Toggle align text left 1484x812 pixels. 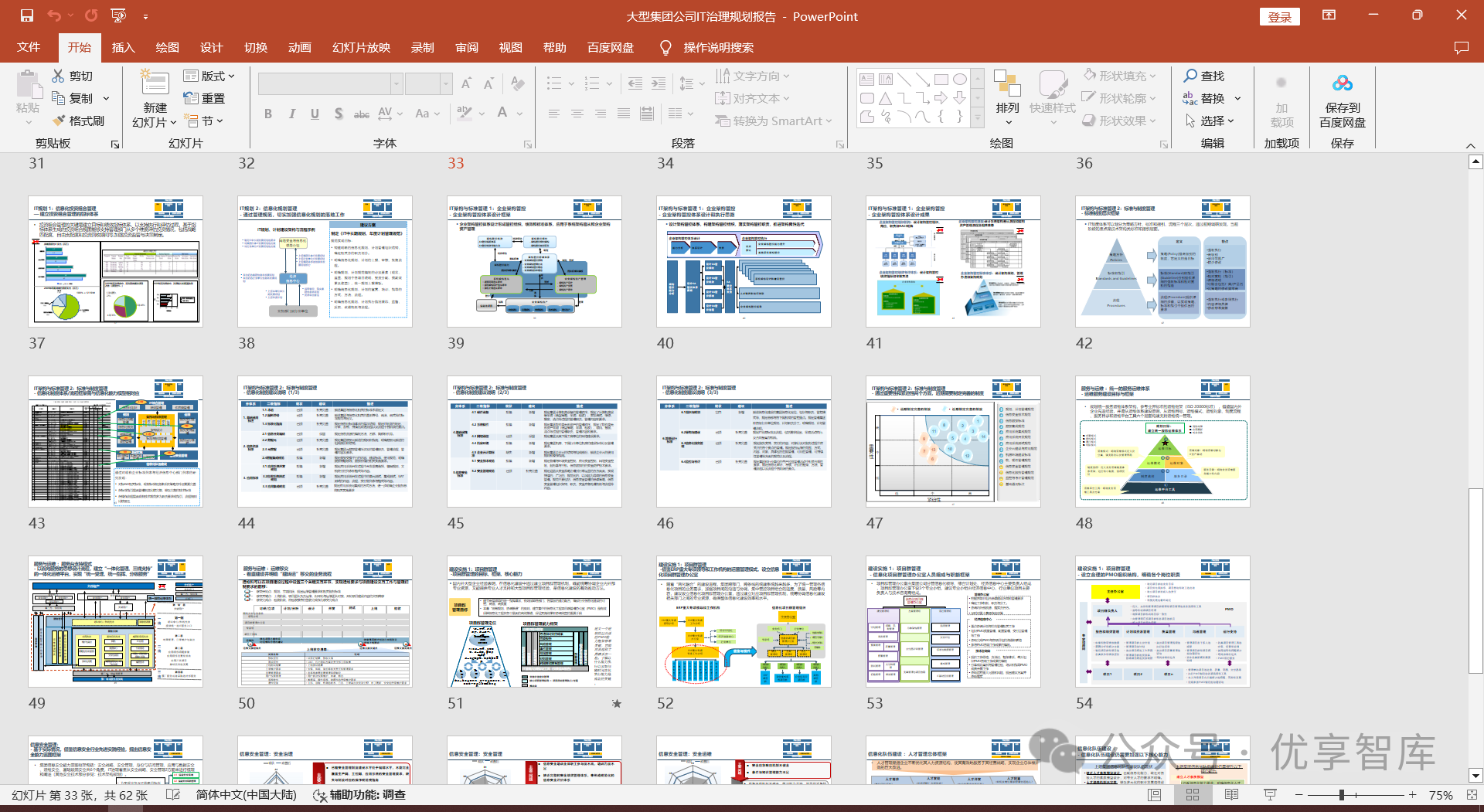coord(554,114)
